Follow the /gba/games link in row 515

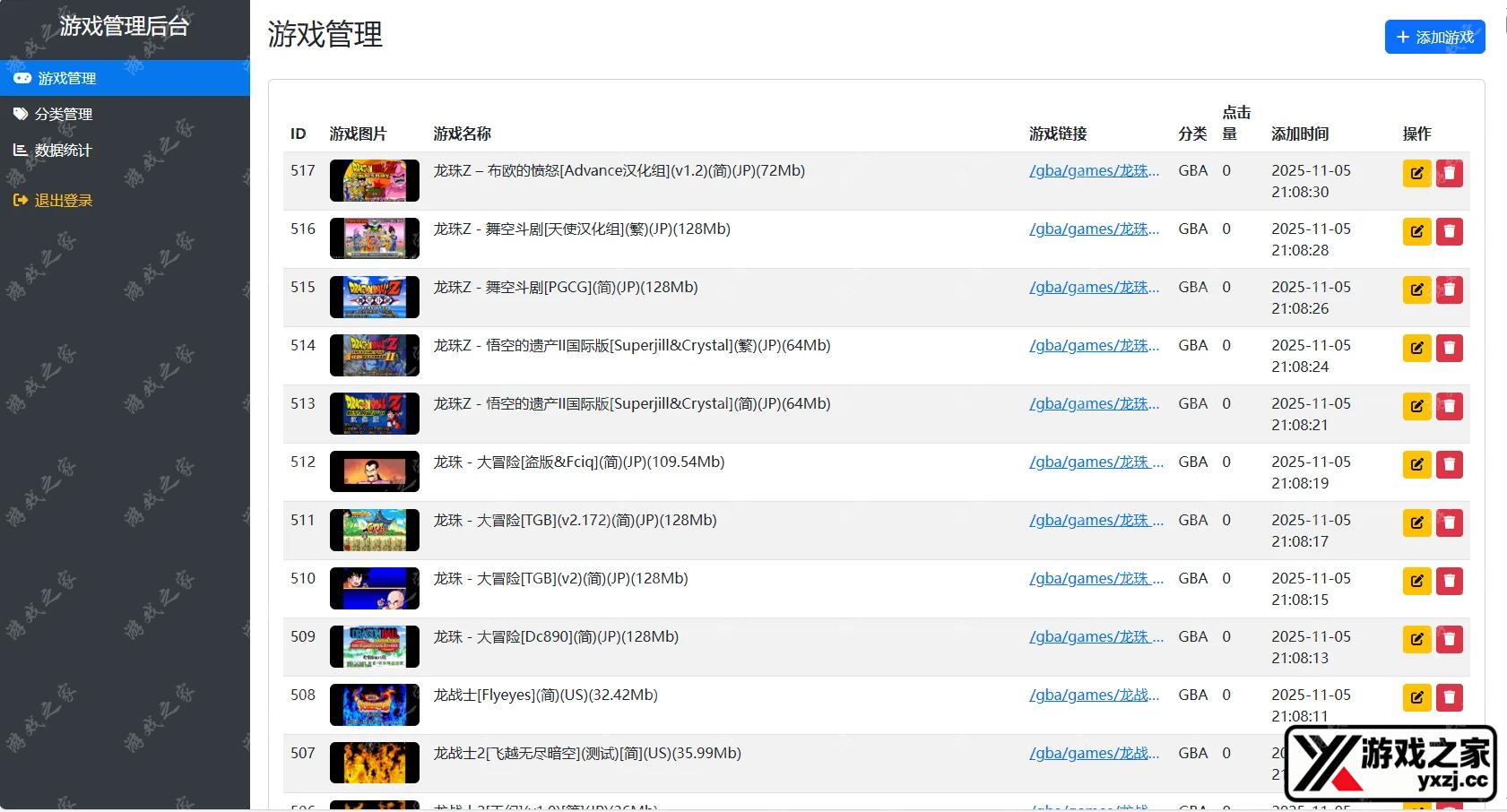1094,287
